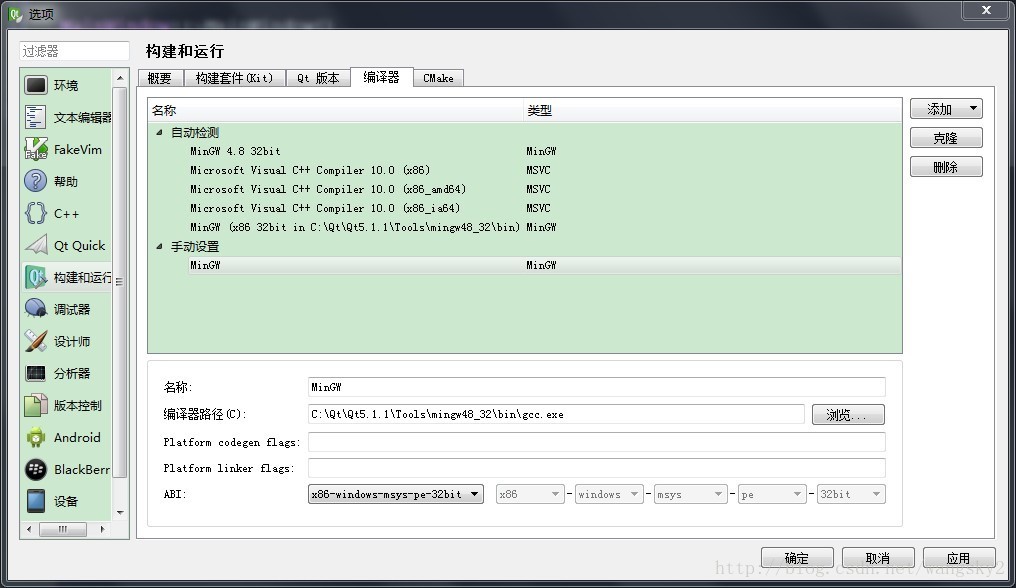
Task: Open the 文本编辑器 text editor icon
Action: (x=36, y=117)
